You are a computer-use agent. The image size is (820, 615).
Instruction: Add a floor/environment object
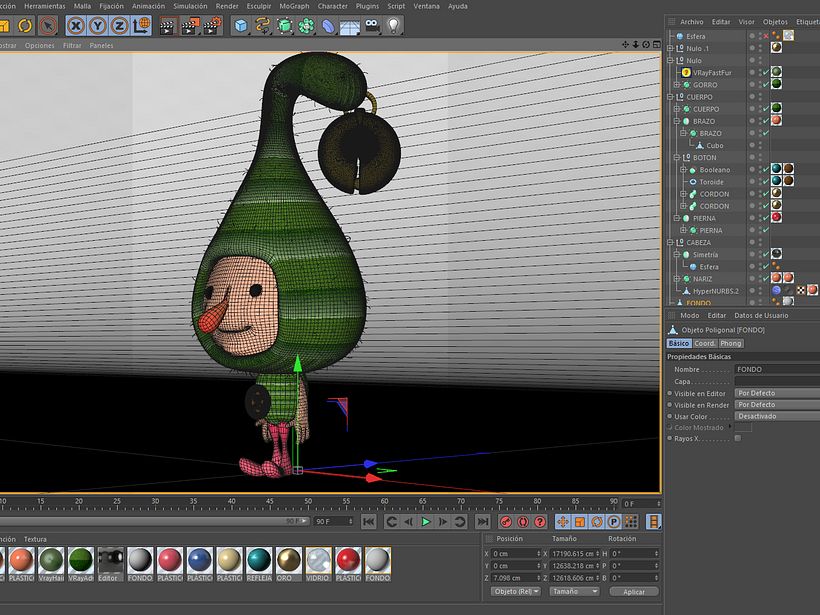(350, 26)
